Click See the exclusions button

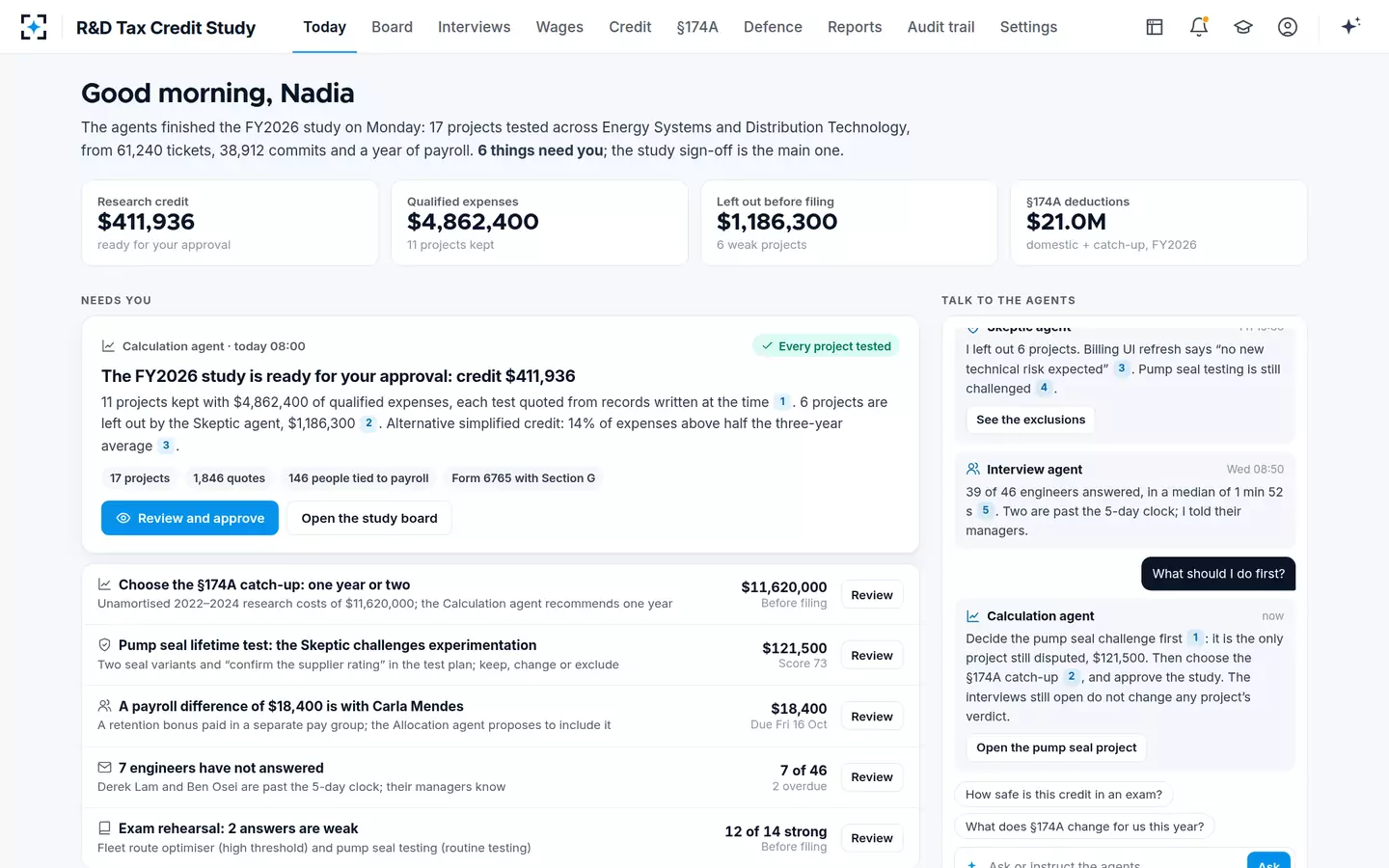coord(1030,420)
